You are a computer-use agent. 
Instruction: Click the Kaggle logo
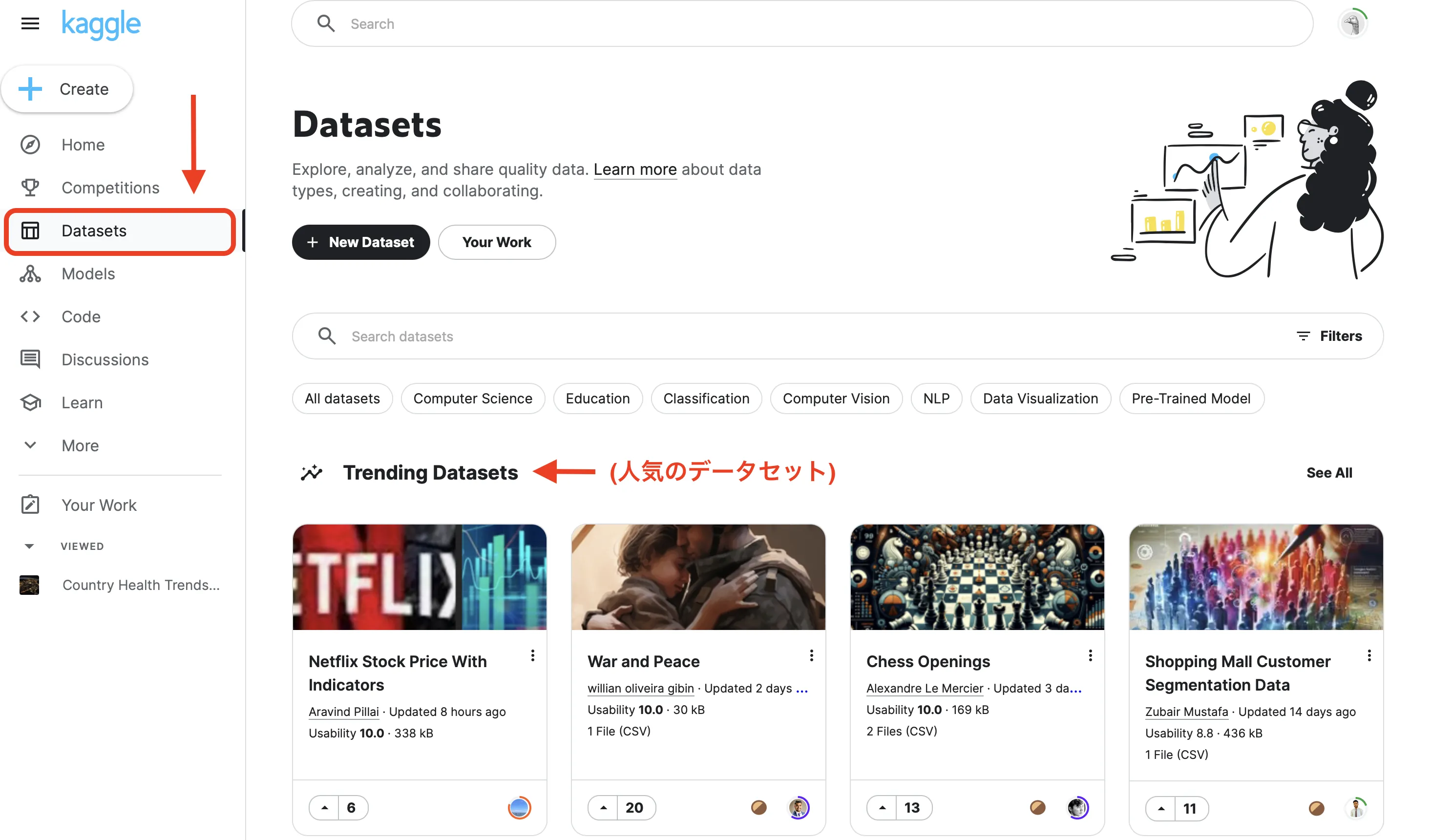click(101, 24)
